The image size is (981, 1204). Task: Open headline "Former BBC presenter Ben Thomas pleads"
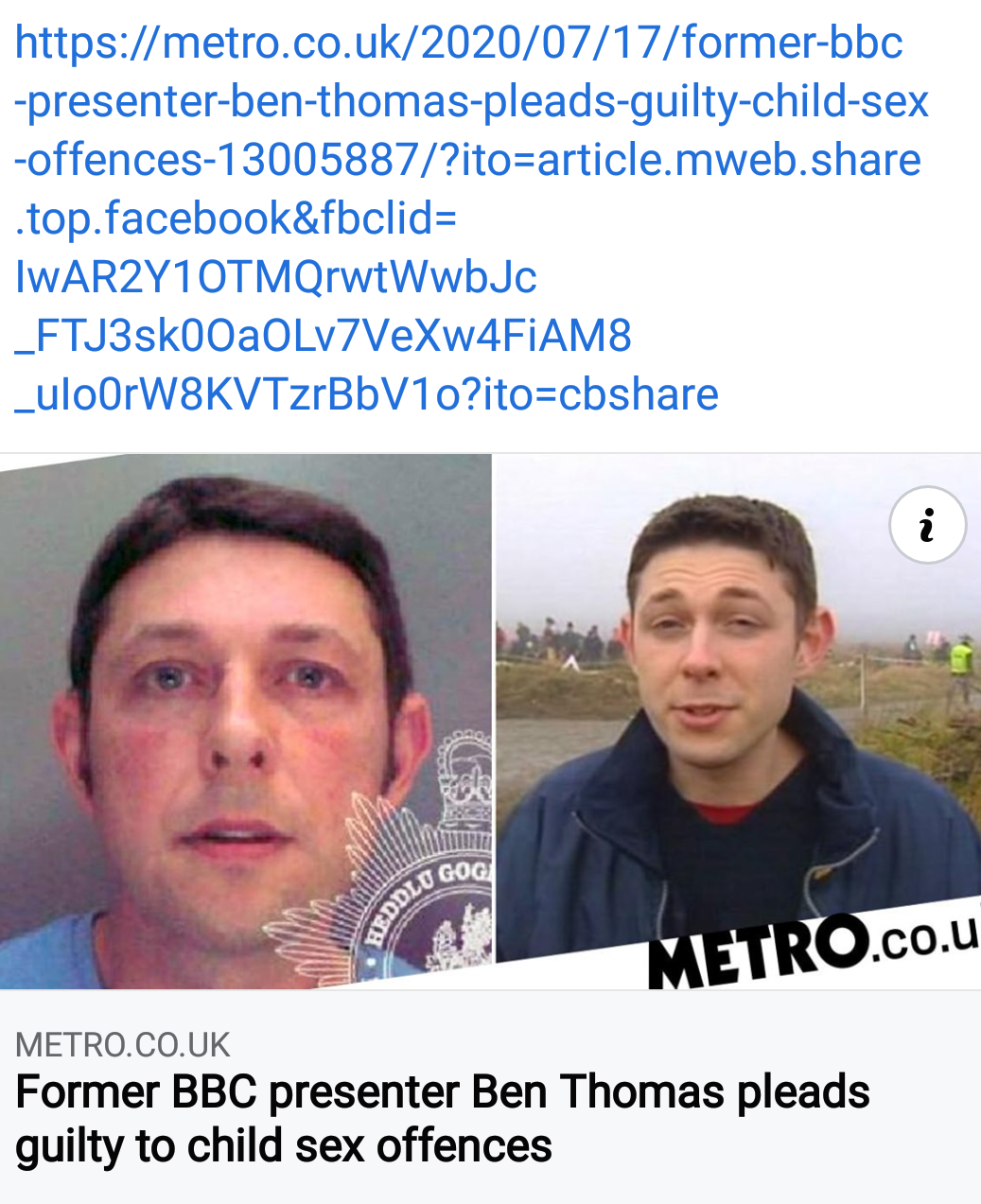(x=443, y=1092)
